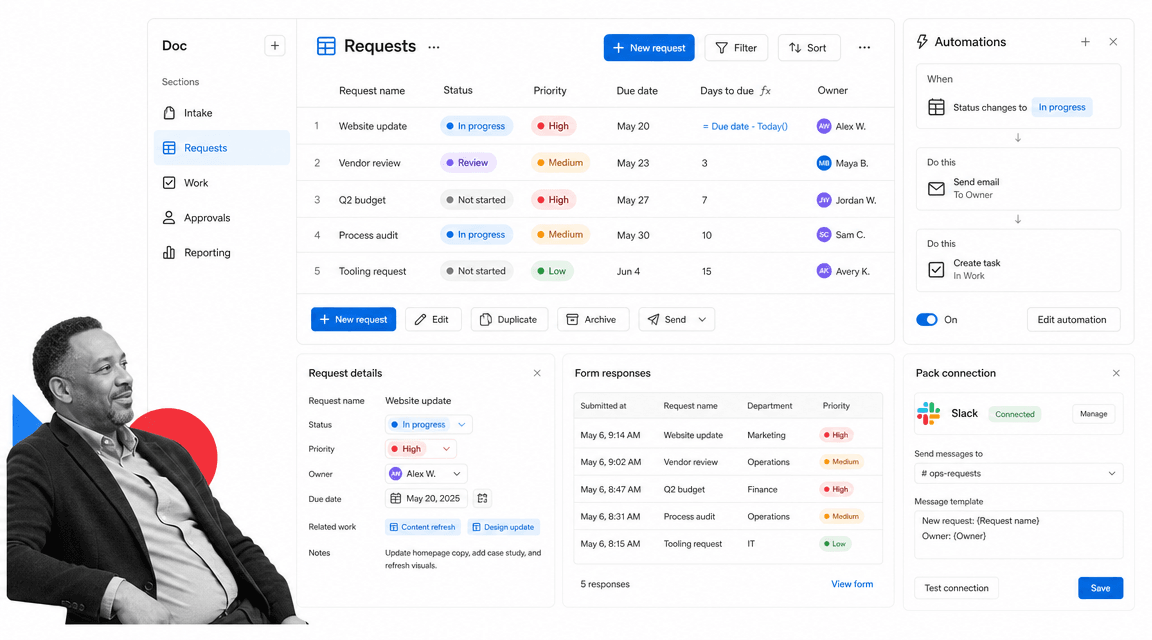Image resolution: width=1152 pixels, height=640 pixels.
Task: Click the Priority column header in Requests table
Action: [x=550, y=90]
